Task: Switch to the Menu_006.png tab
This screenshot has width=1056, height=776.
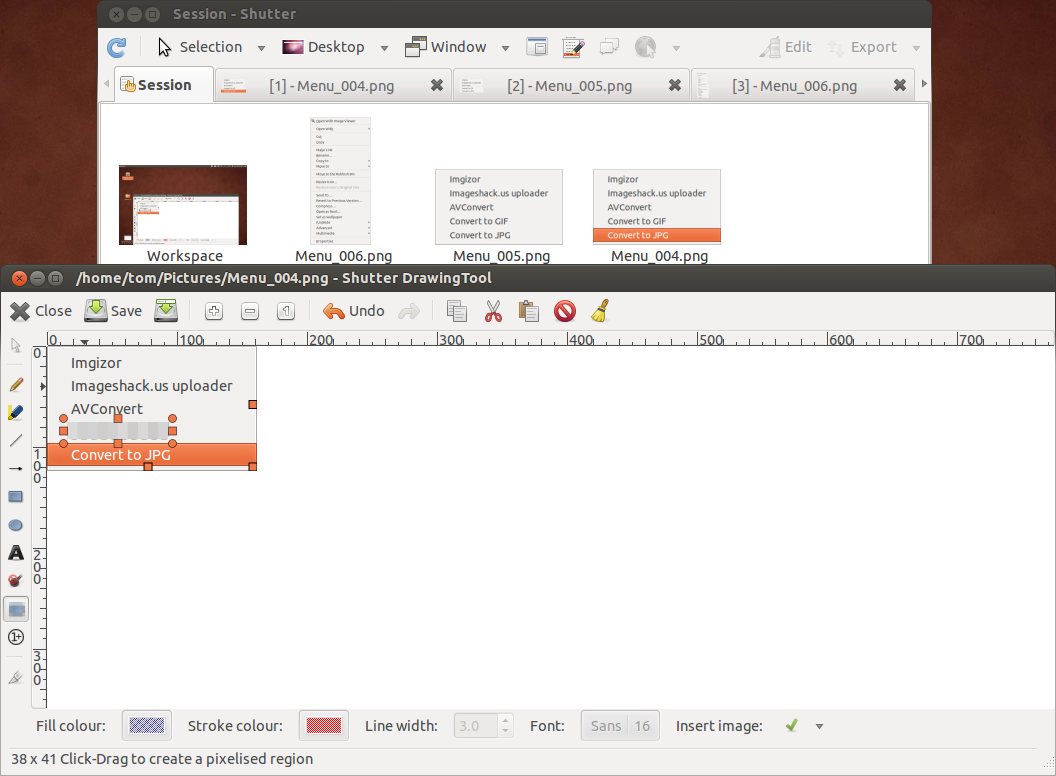Action: [x=793, y=86]
